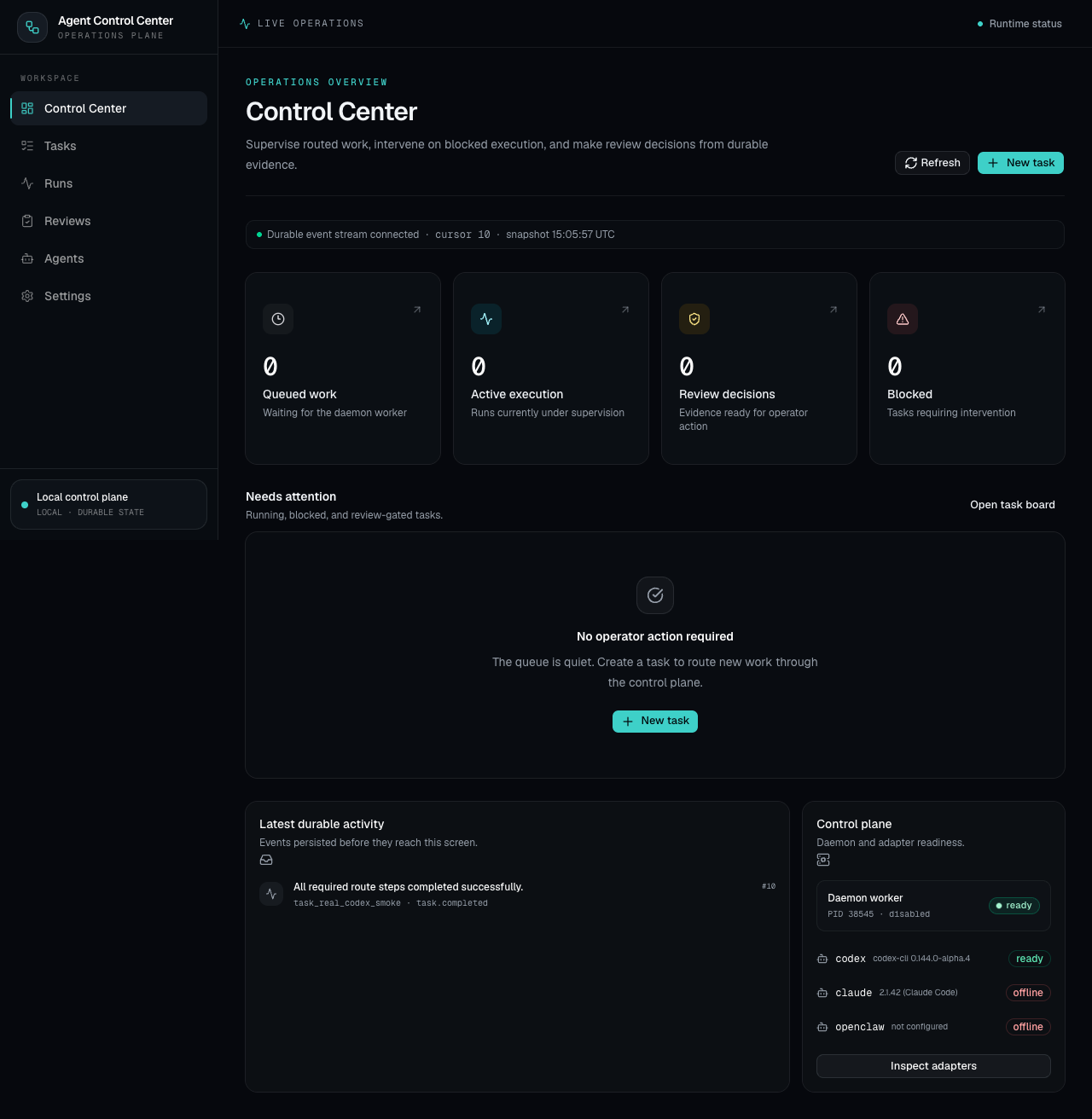Click the Agents robot icon in sidebar

point(27,258)
